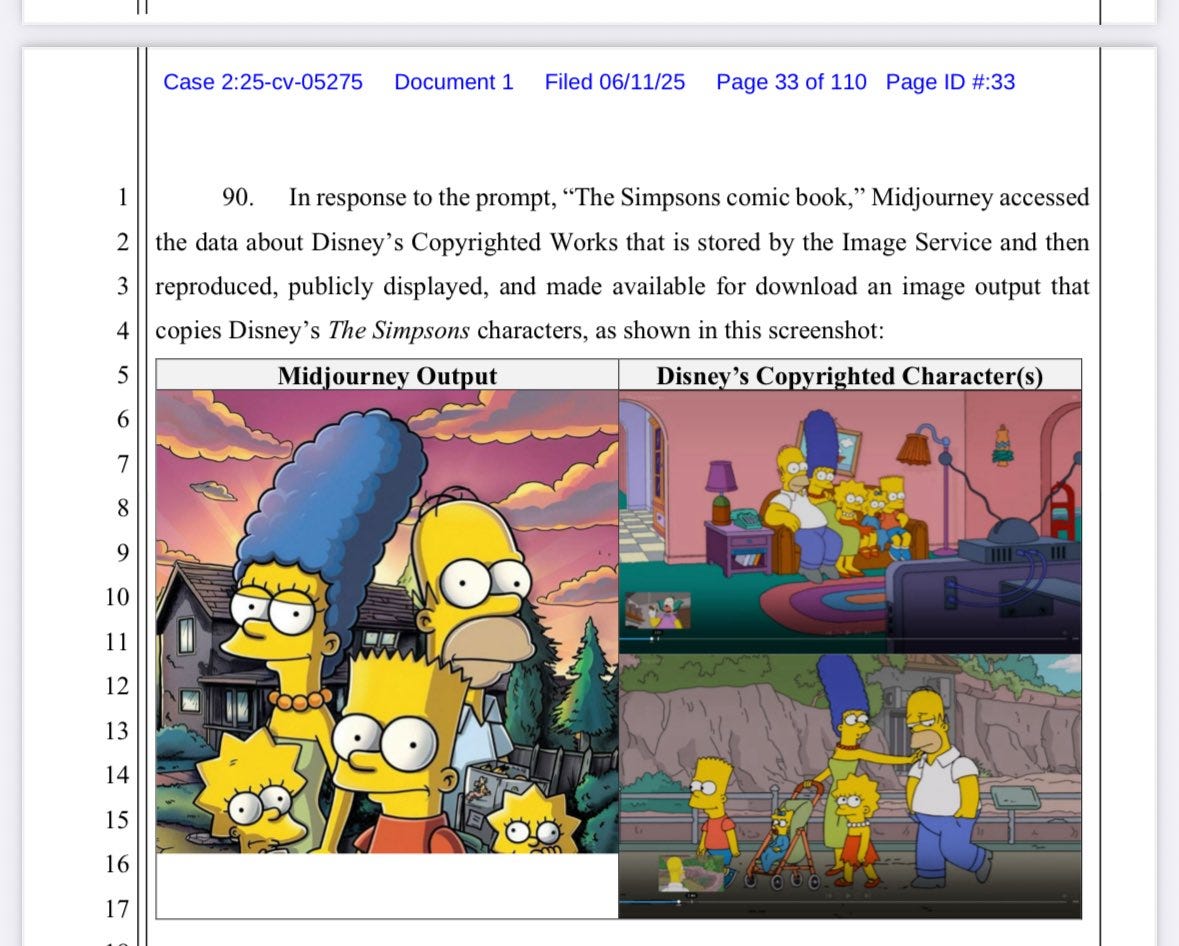Click the italic words 'The Simpsons' on line 4
Viewport: 1179px width, 946px height.
[x=399, y=331]
